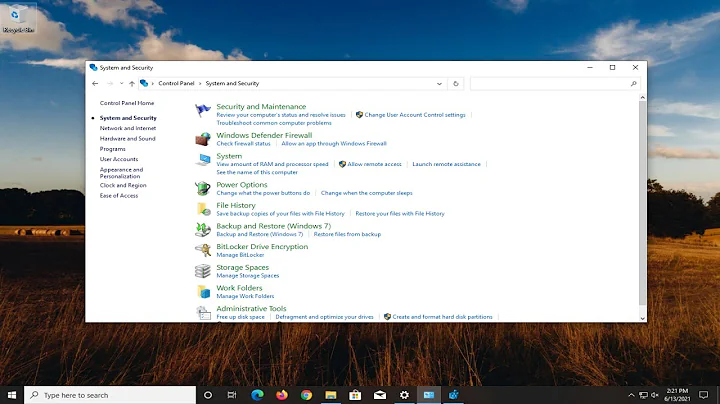Click the volume speaker icon in system tray
This screenshot has width=720, height=404.
click(x=655, y=395)
